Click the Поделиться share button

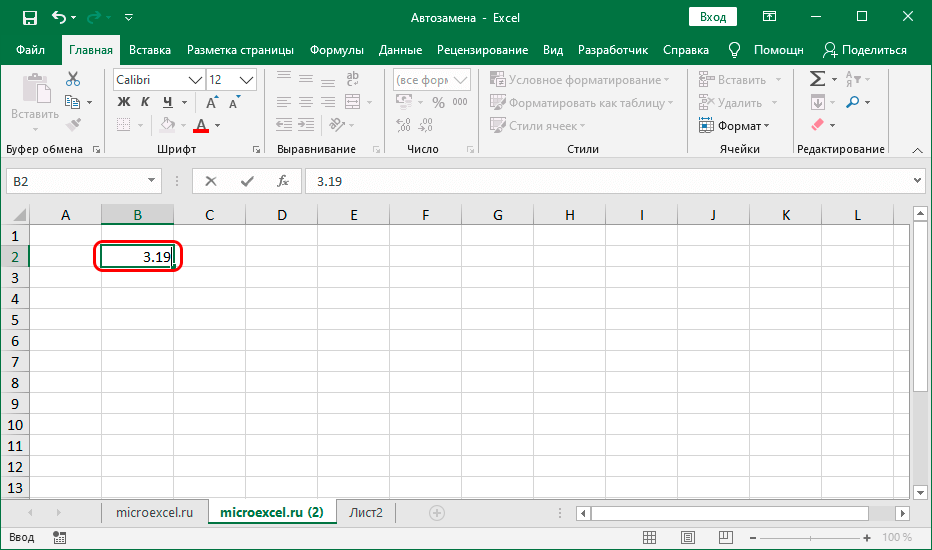pyautogui.click(x=864, y=50)
